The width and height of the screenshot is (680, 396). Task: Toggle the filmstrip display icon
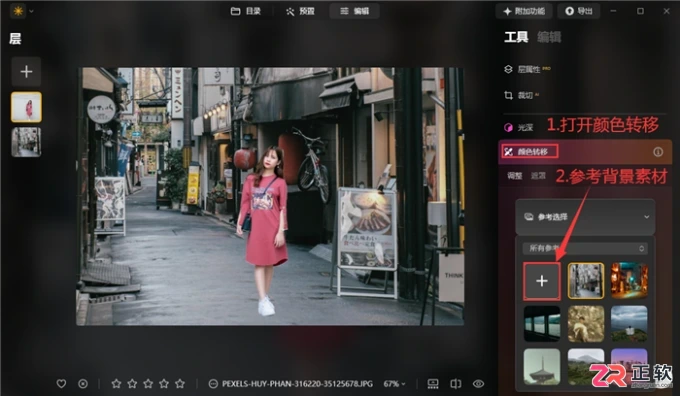pos(433,384)
